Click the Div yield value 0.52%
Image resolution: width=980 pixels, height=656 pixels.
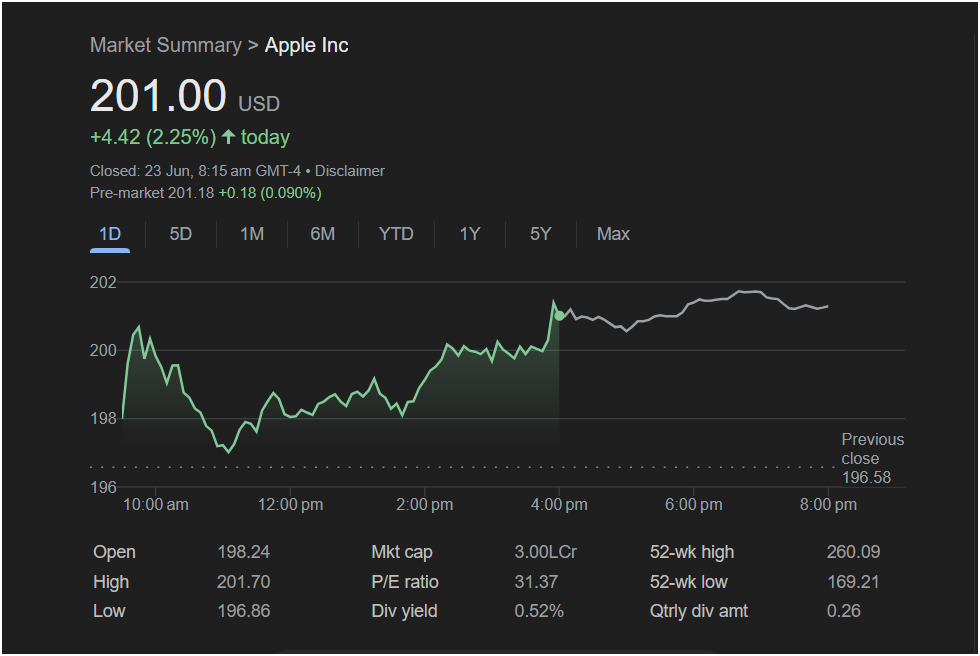[539, 611]
